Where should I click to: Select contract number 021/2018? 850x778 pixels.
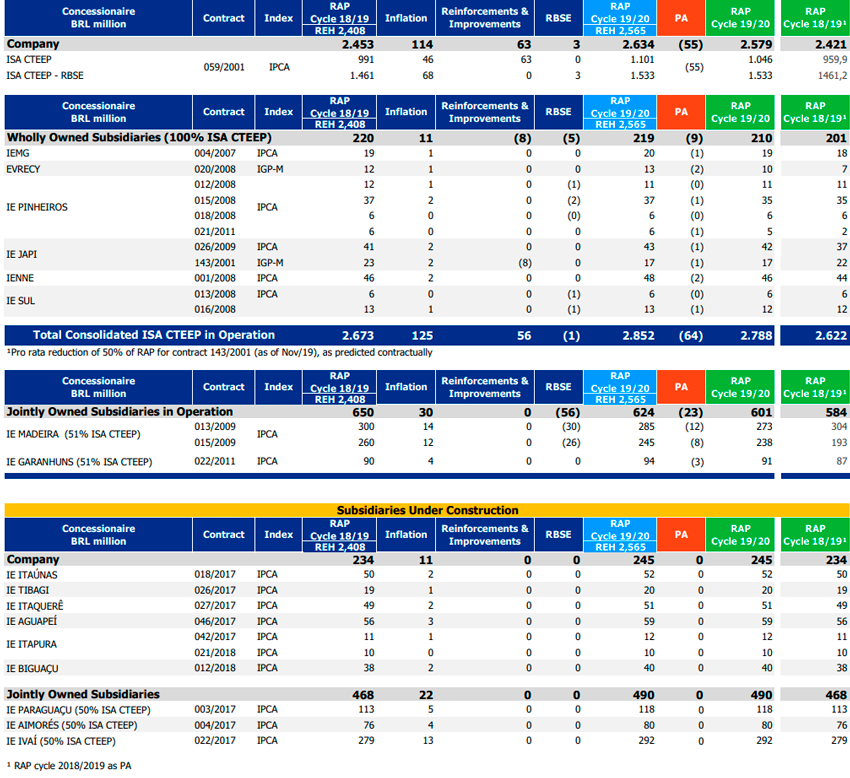tap(215, 652)
